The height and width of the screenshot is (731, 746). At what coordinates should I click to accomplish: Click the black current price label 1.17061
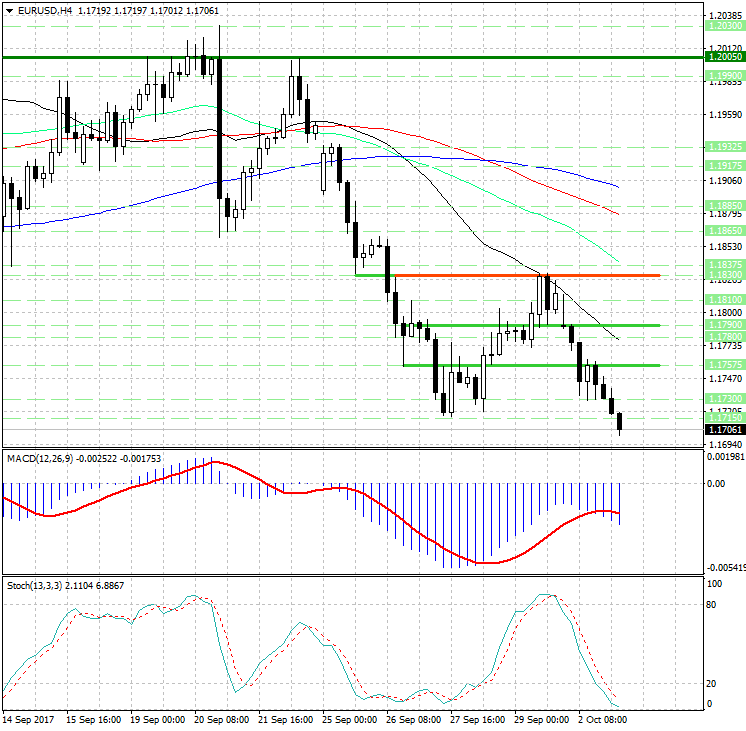[x=723, y=429]
